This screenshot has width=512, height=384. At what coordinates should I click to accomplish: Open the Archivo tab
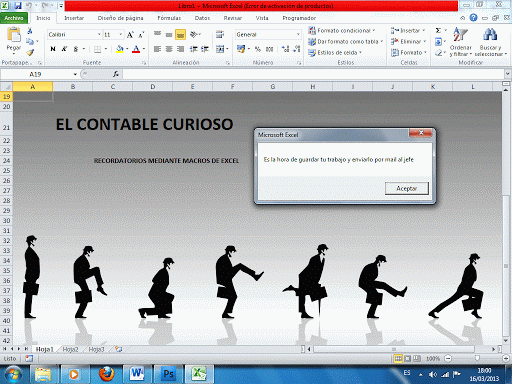(x=14, y=18)
